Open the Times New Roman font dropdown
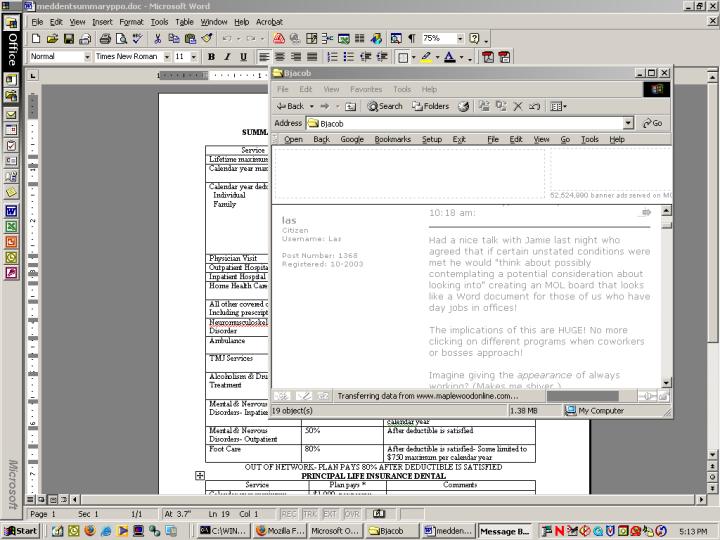The height and width of the screenshot is (540, 720). pos(167,57)
